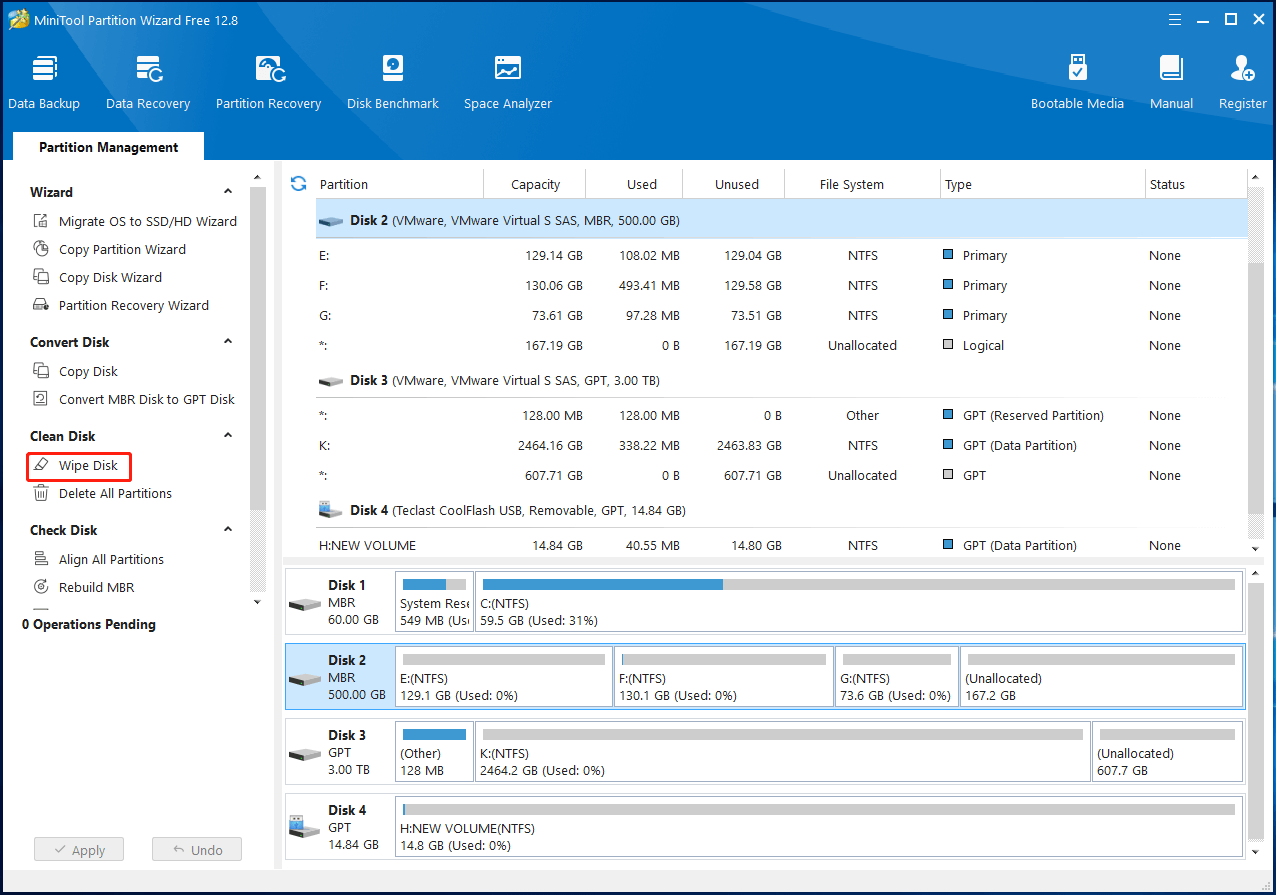Select the H:NEW VOLUME(NTFS) block on Disk 4
Viewport: 1276px width, 895px height.
tap(819, 827)
